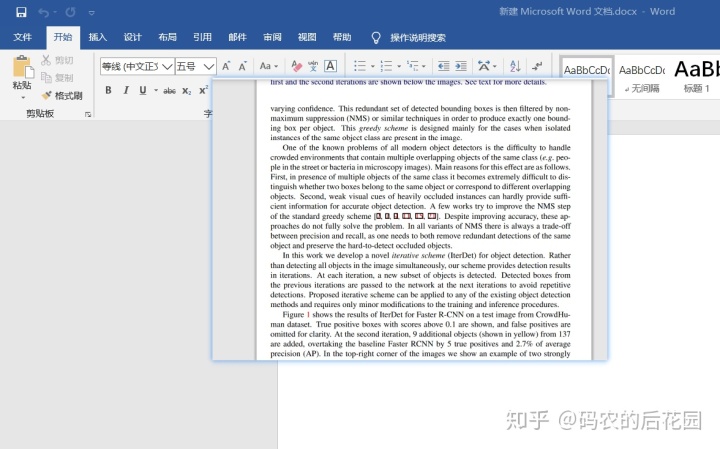This screenshot has height=449, width=720.
Task: Switch to the 帮助 tab
Action: coord(342,37)
